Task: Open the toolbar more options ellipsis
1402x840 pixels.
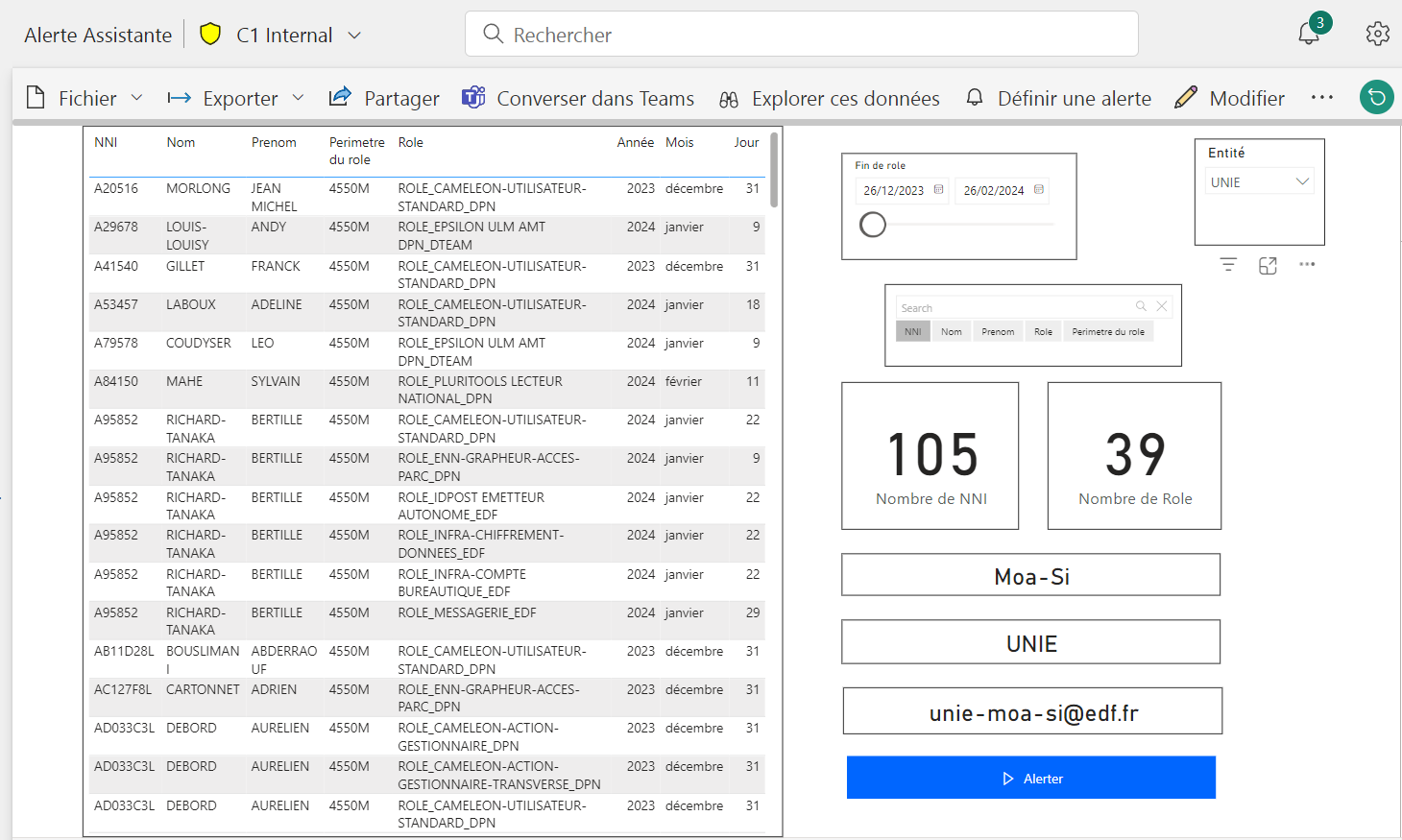Action: [1322, 97]
